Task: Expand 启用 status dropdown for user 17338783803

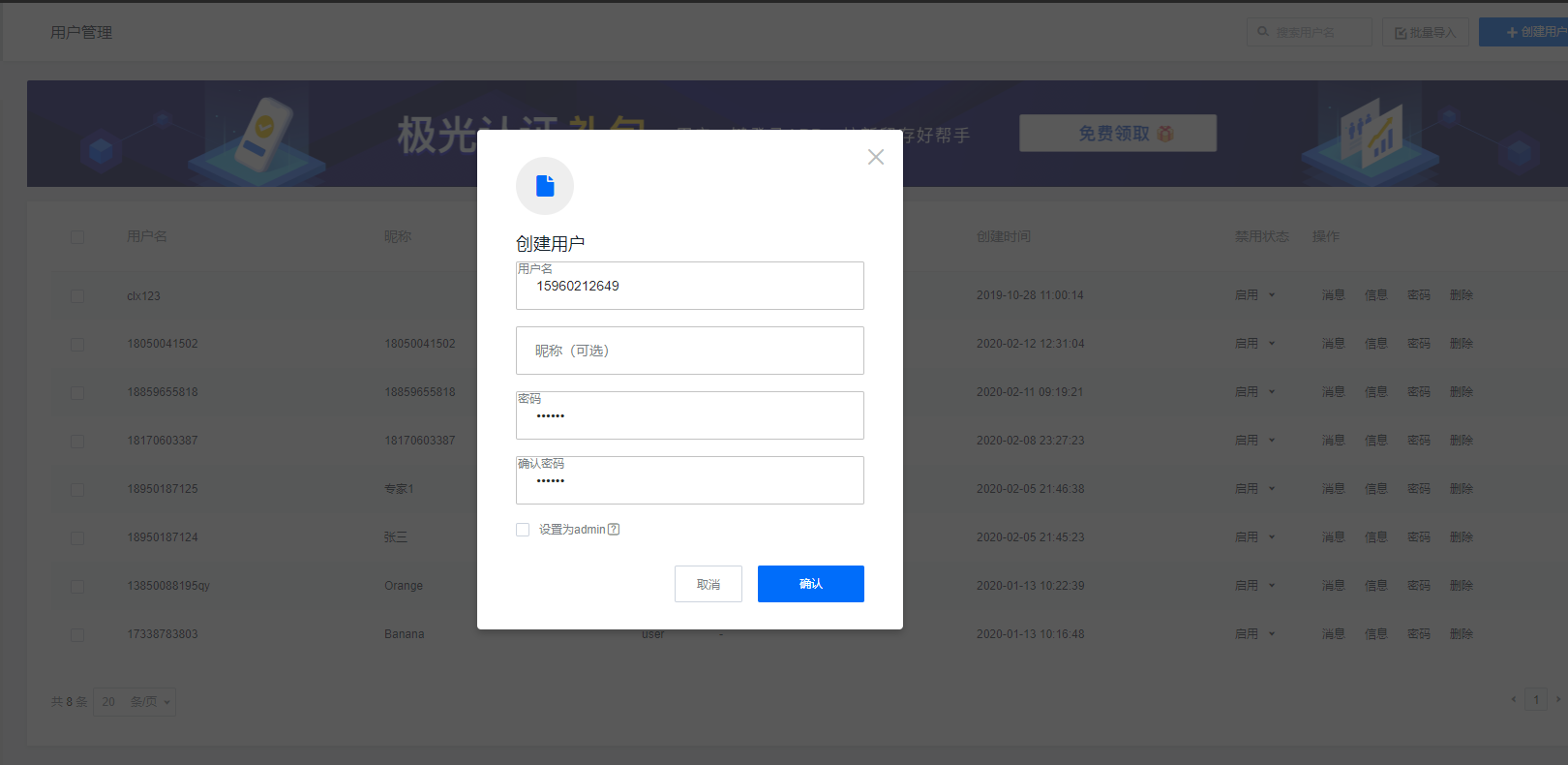Action: click(1255, 634)
